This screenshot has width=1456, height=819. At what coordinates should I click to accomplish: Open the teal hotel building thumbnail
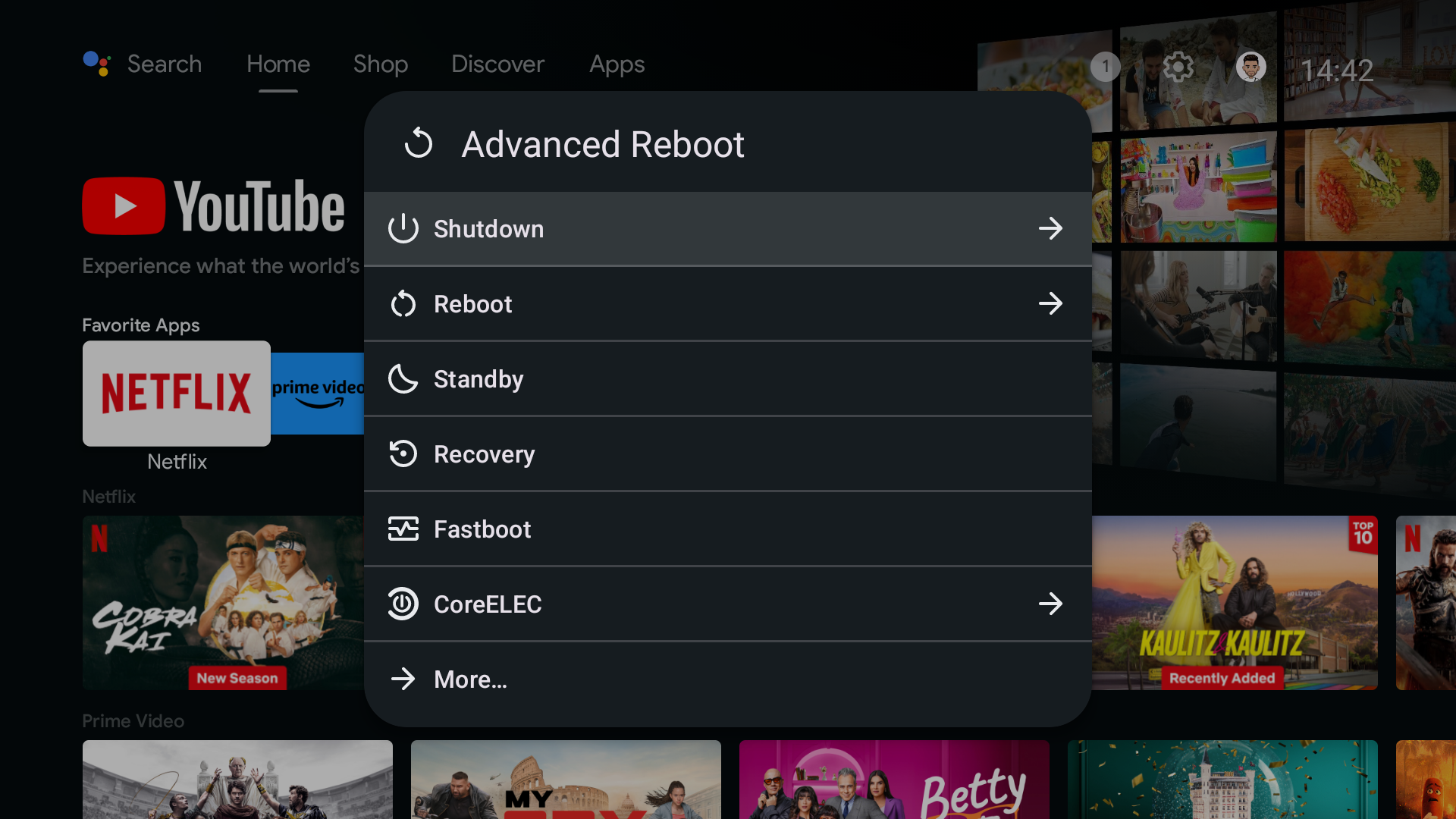point(1222,780)
